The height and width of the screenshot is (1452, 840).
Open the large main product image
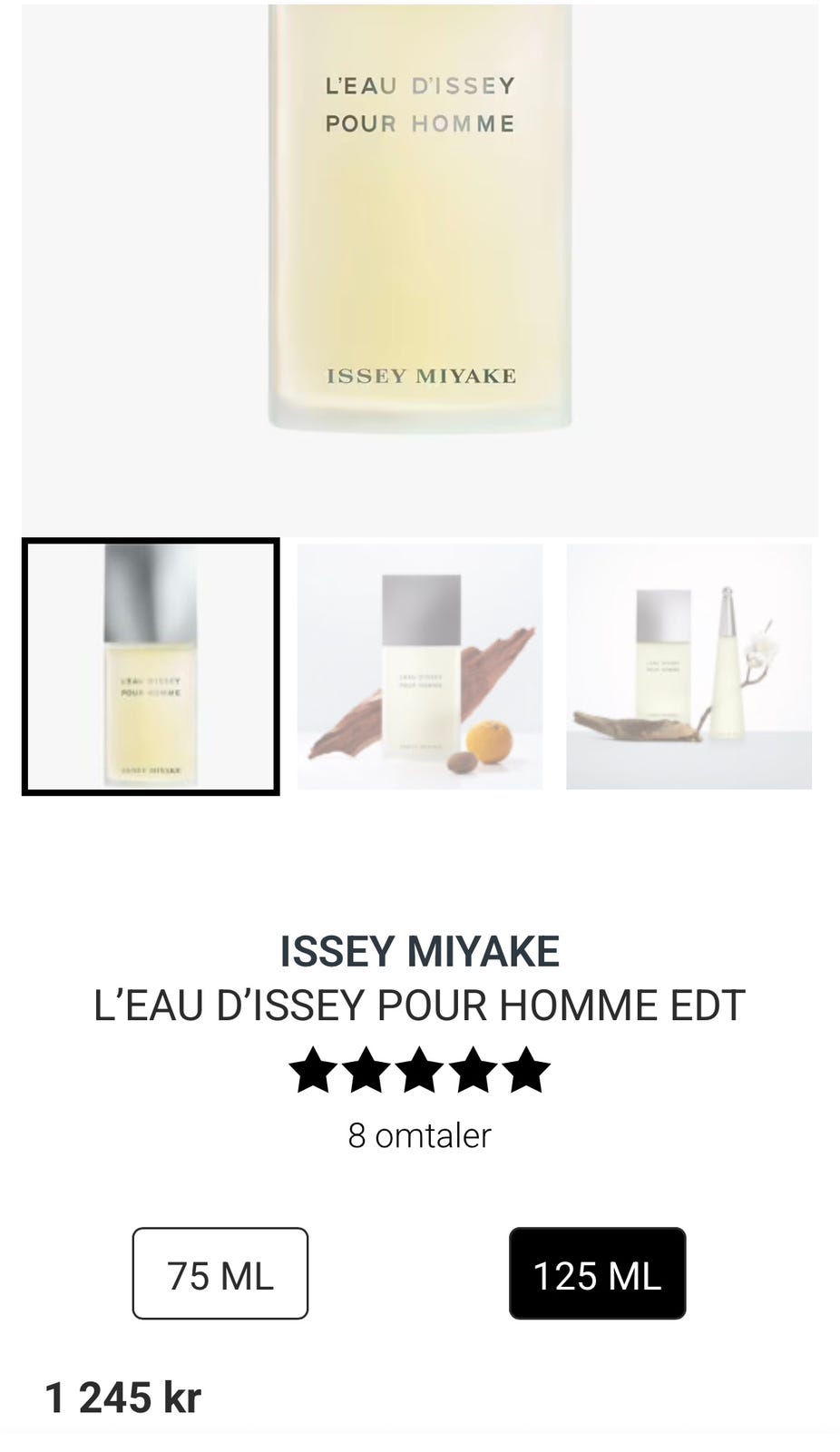click(420, 269)
